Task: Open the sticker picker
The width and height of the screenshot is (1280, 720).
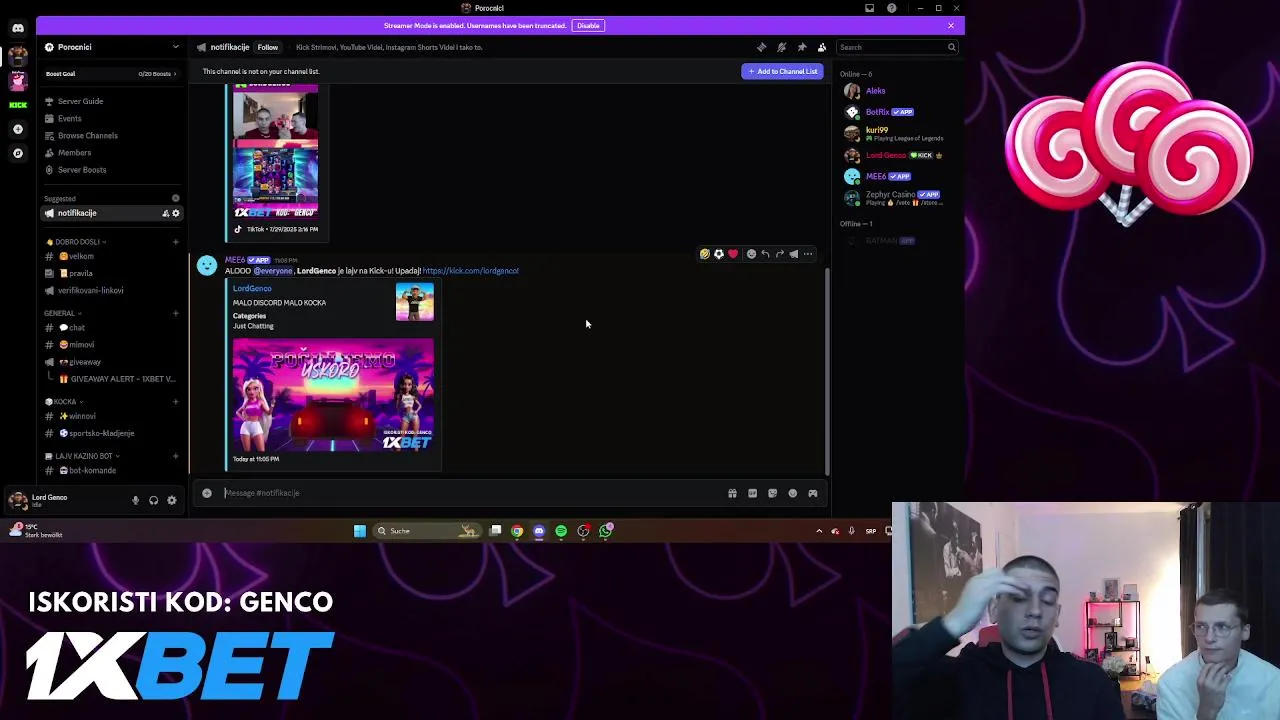Action: (772, 493)
